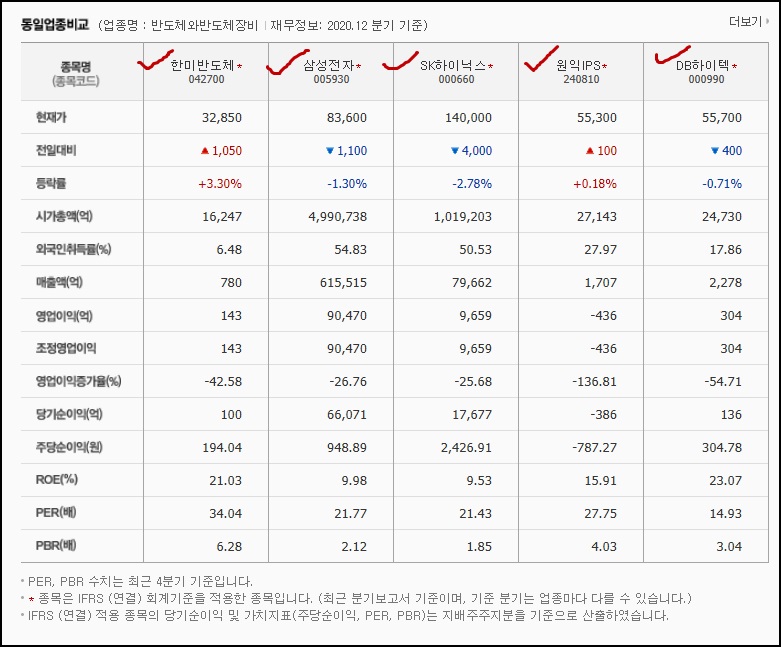Viewport: 781px width, 647px height.
Task: Open the 더보기 link
Action: point(748,21)
